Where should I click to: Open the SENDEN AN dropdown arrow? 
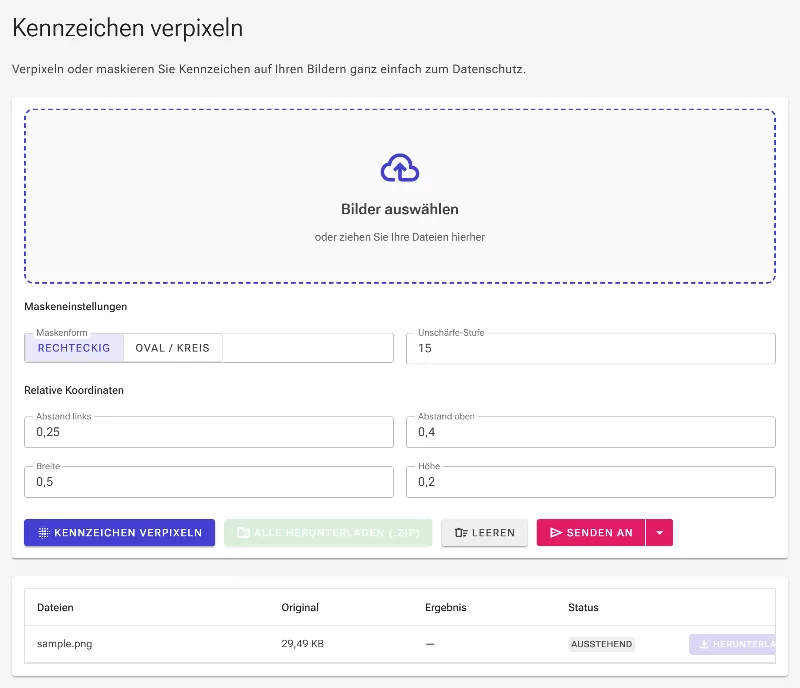pyautogui.click(x=659, y=533)
